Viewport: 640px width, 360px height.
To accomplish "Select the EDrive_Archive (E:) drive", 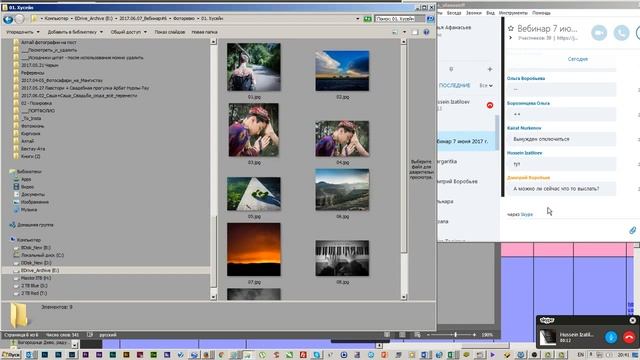I will coord(40,270).
